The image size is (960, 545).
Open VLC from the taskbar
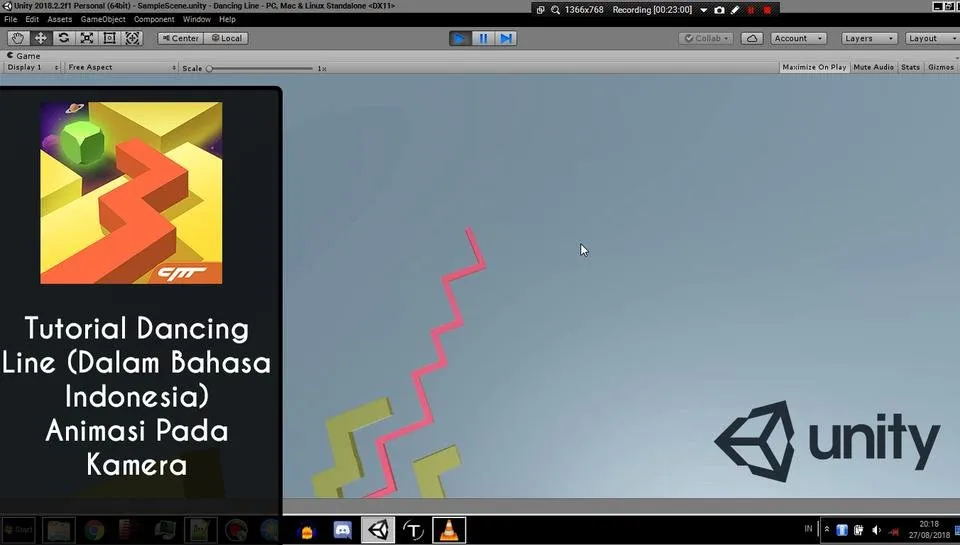click(x=449, y=530)
